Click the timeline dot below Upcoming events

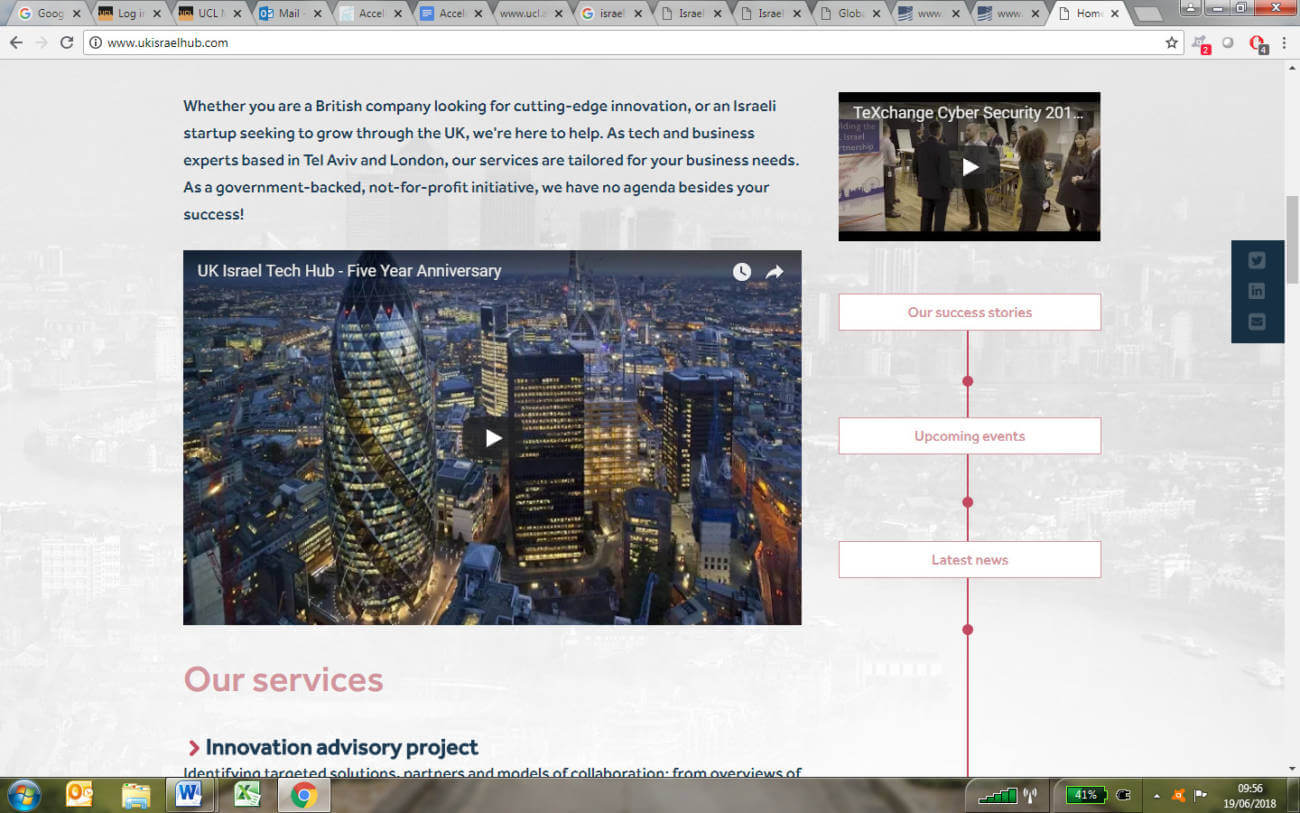967,502
